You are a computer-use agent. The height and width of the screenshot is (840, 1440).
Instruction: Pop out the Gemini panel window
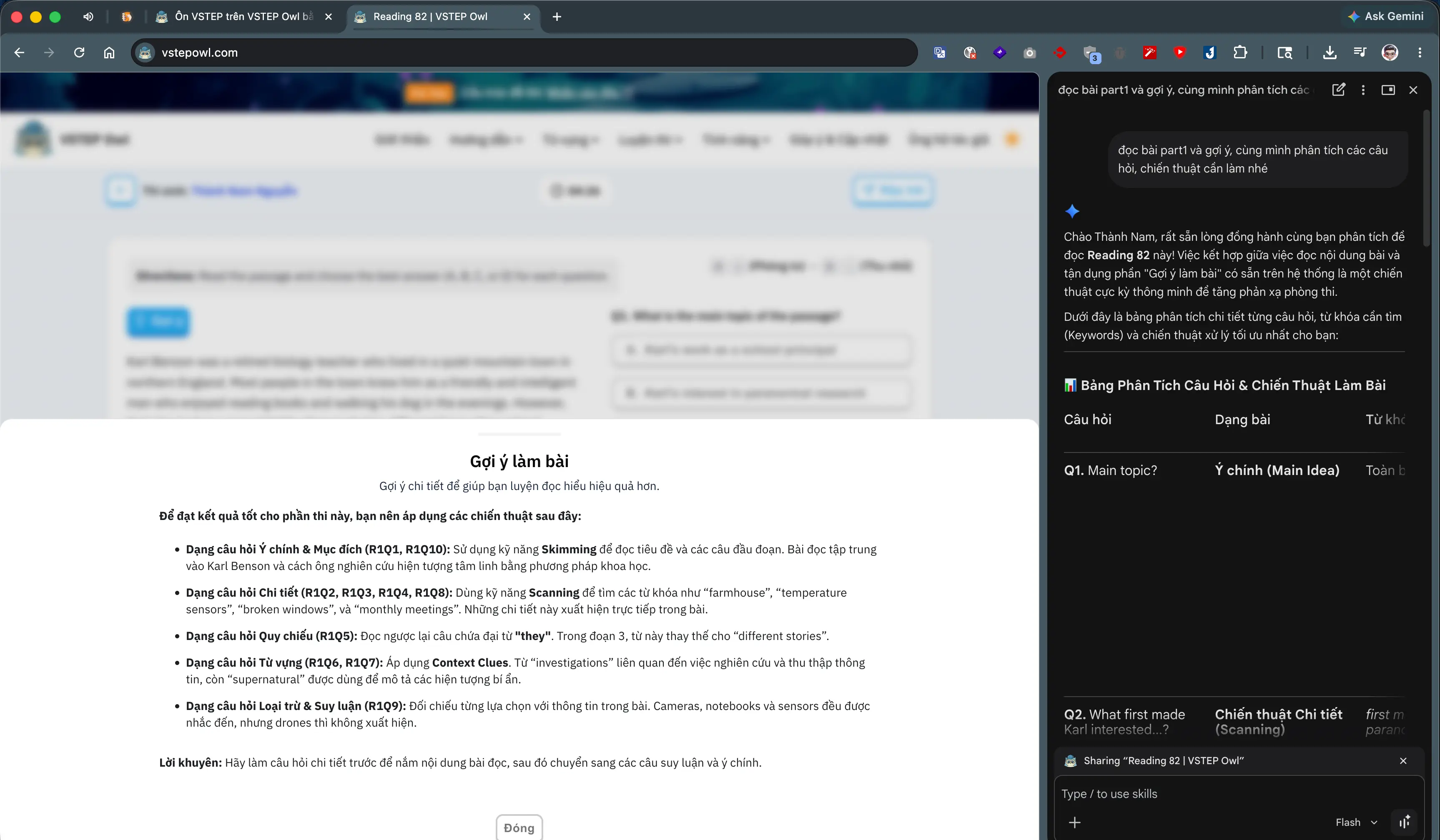[1388, 90]
